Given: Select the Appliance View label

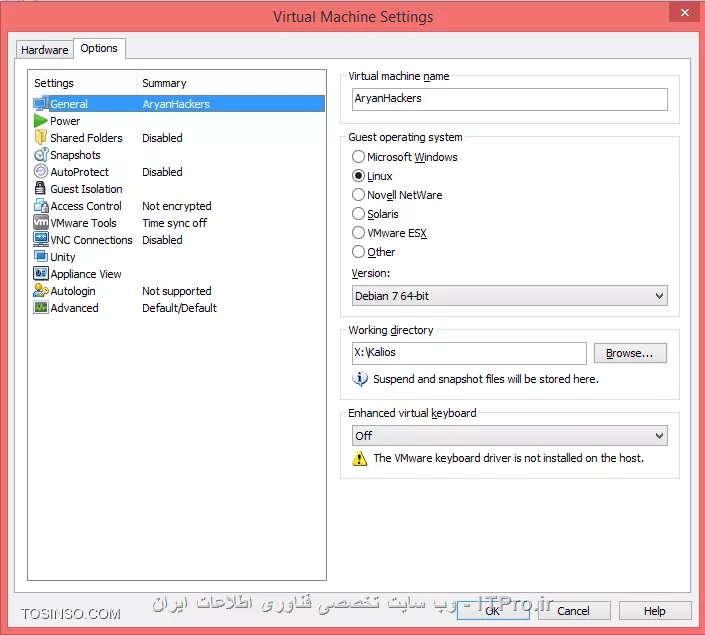Looking at the screenshot, I should coord(86,274).
